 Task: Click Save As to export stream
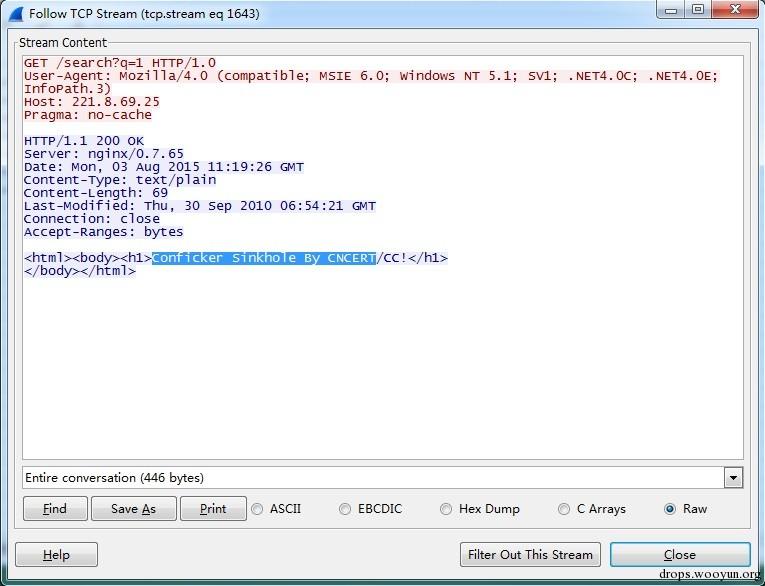pos(133,509)
